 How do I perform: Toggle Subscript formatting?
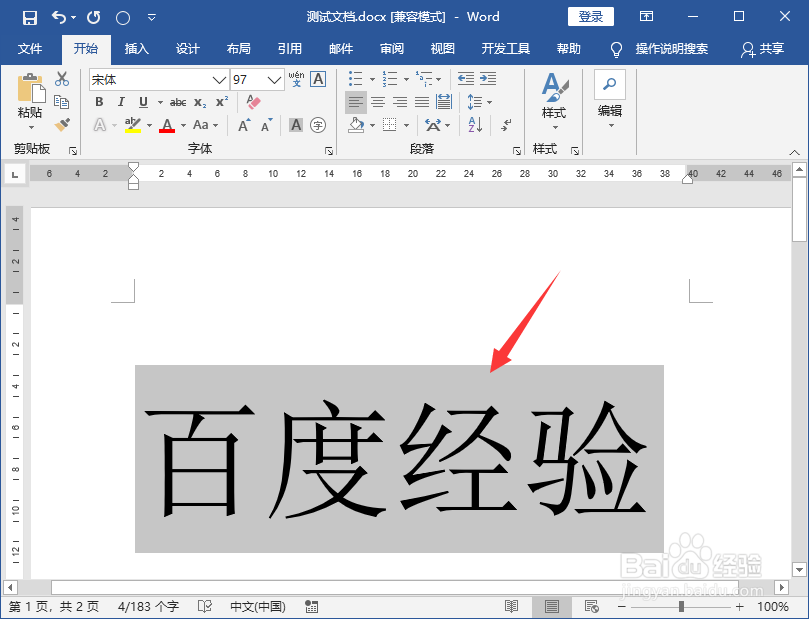[200, 102]
